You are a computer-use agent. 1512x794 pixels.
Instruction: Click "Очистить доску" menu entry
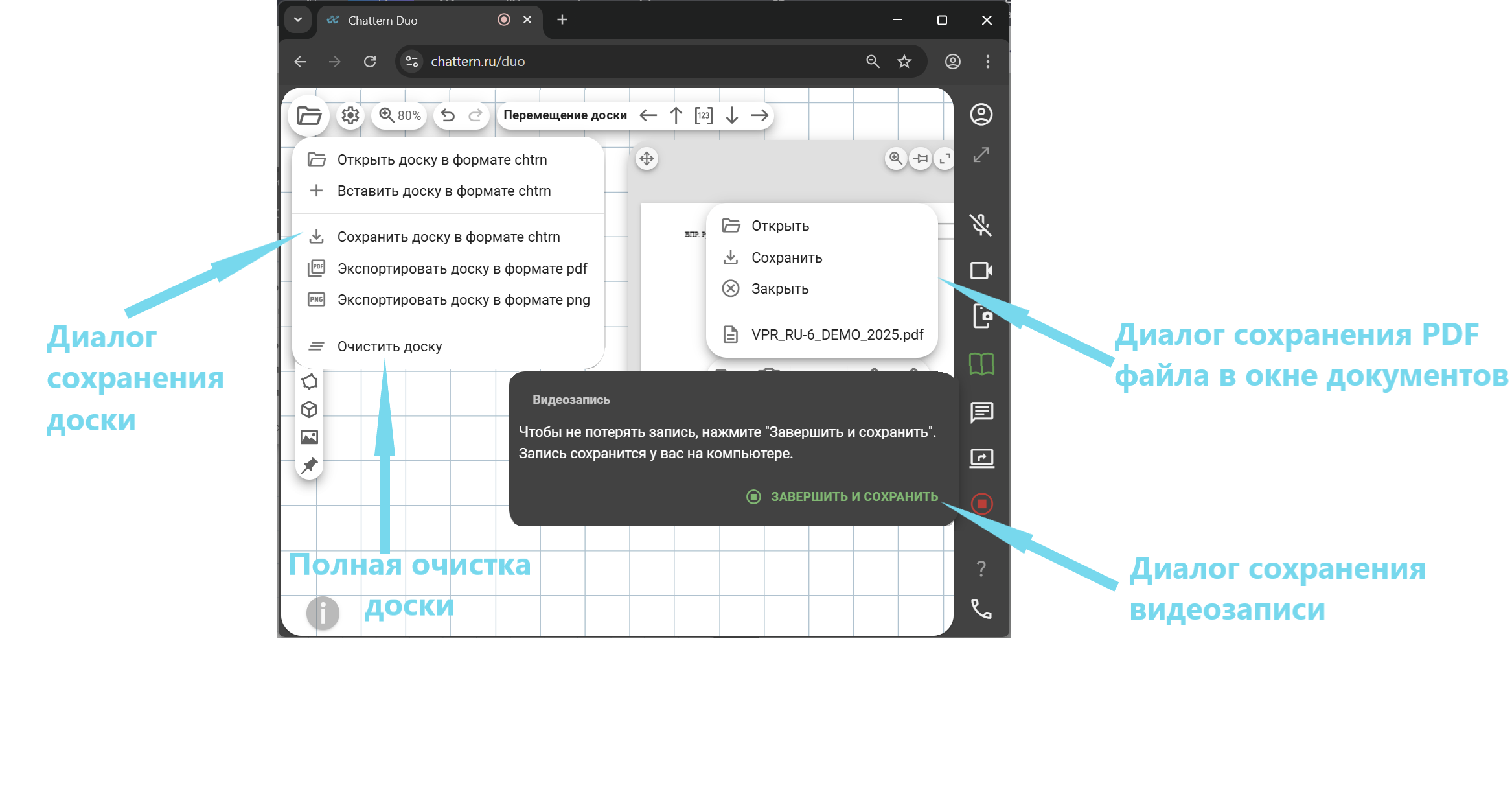(389, 347)
